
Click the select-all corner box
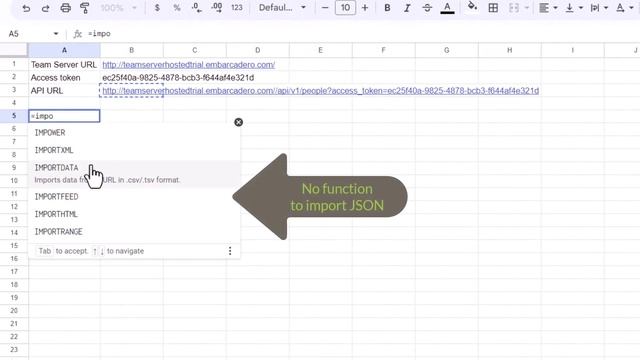click(14, 50)
